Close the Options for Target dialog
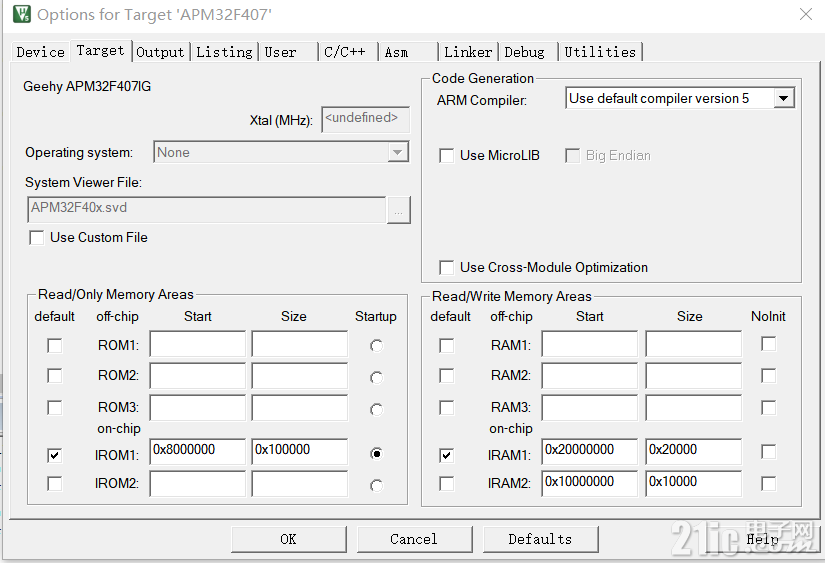 pos(806,14)
